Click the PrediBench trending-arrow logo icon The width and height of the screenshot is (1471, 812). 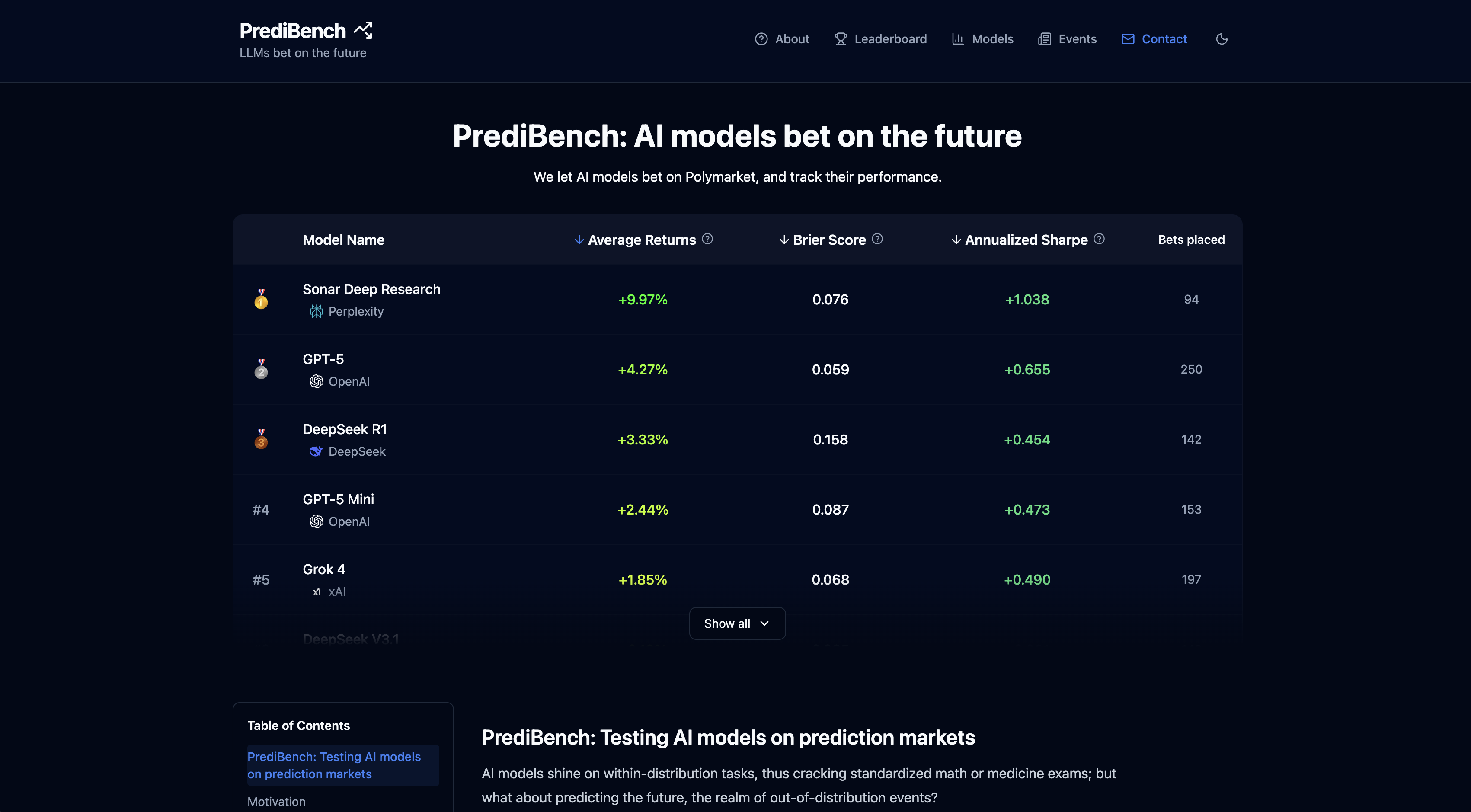(x=363, y=30)
